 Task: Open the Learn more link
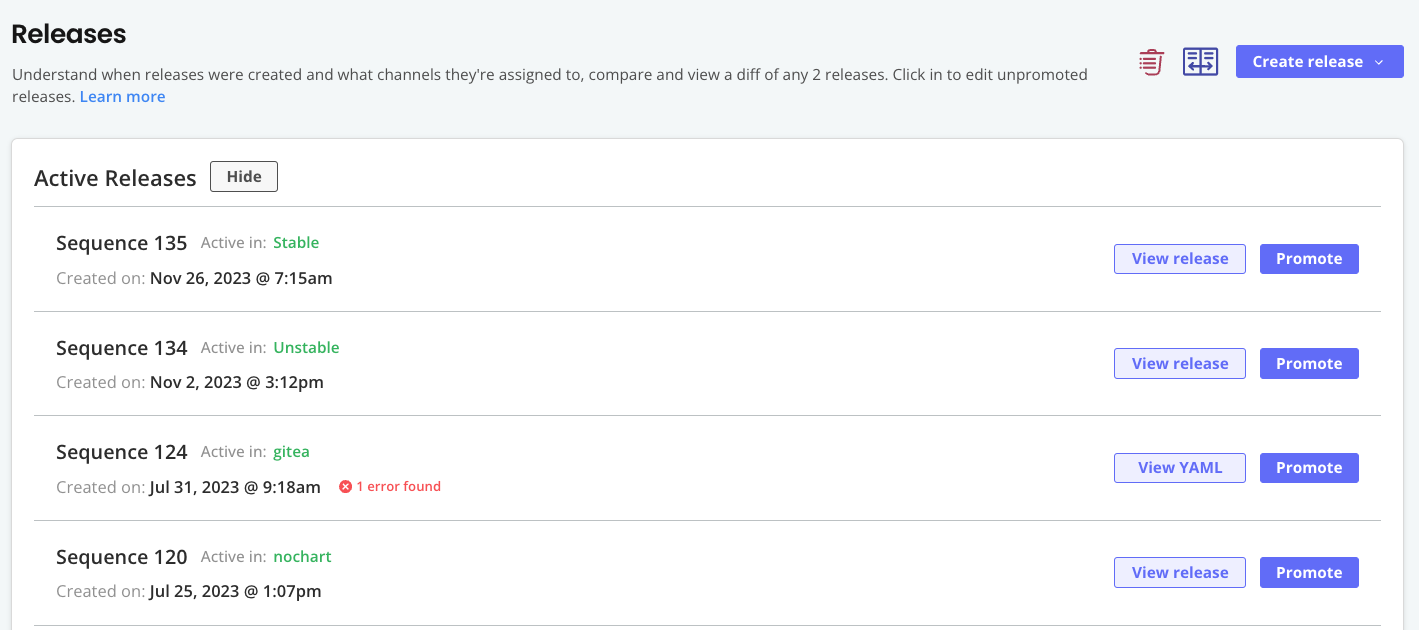coord(122,97)
